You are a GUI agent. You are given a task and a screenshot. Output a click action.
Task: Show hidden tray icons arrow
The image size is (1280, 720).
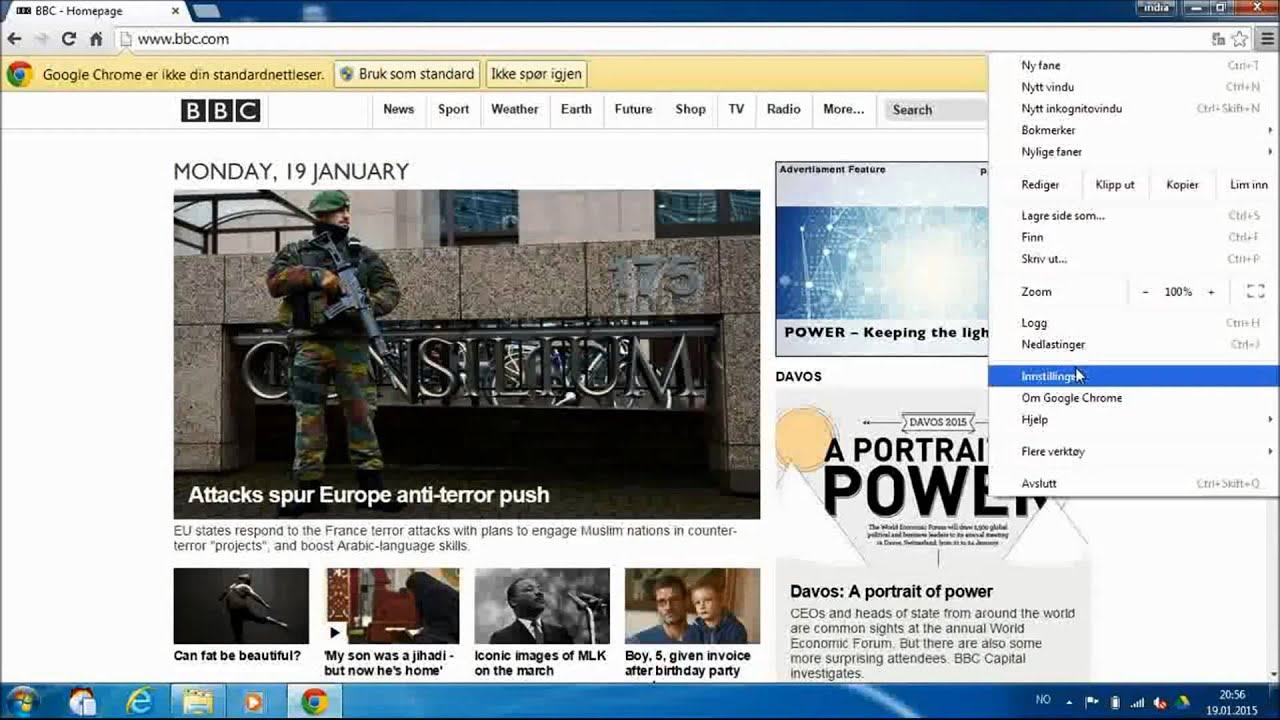(x=1069, y=702)
